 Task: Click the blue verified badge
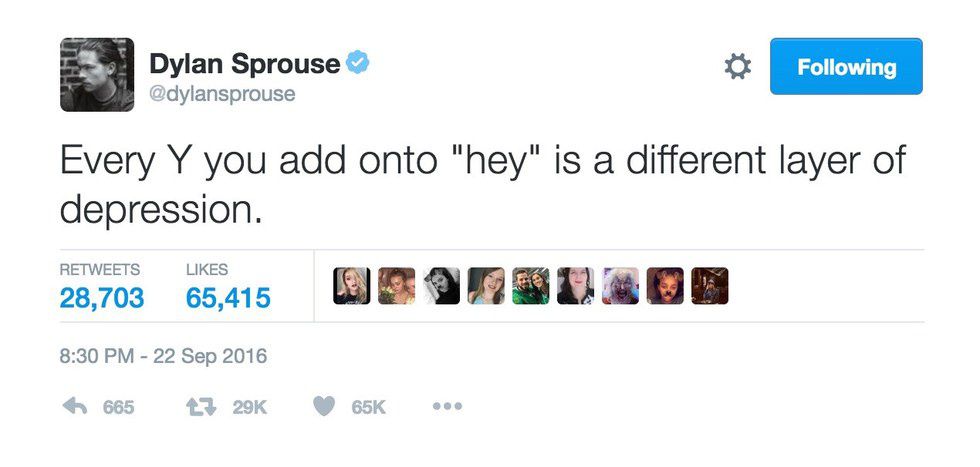coord(358,64)
